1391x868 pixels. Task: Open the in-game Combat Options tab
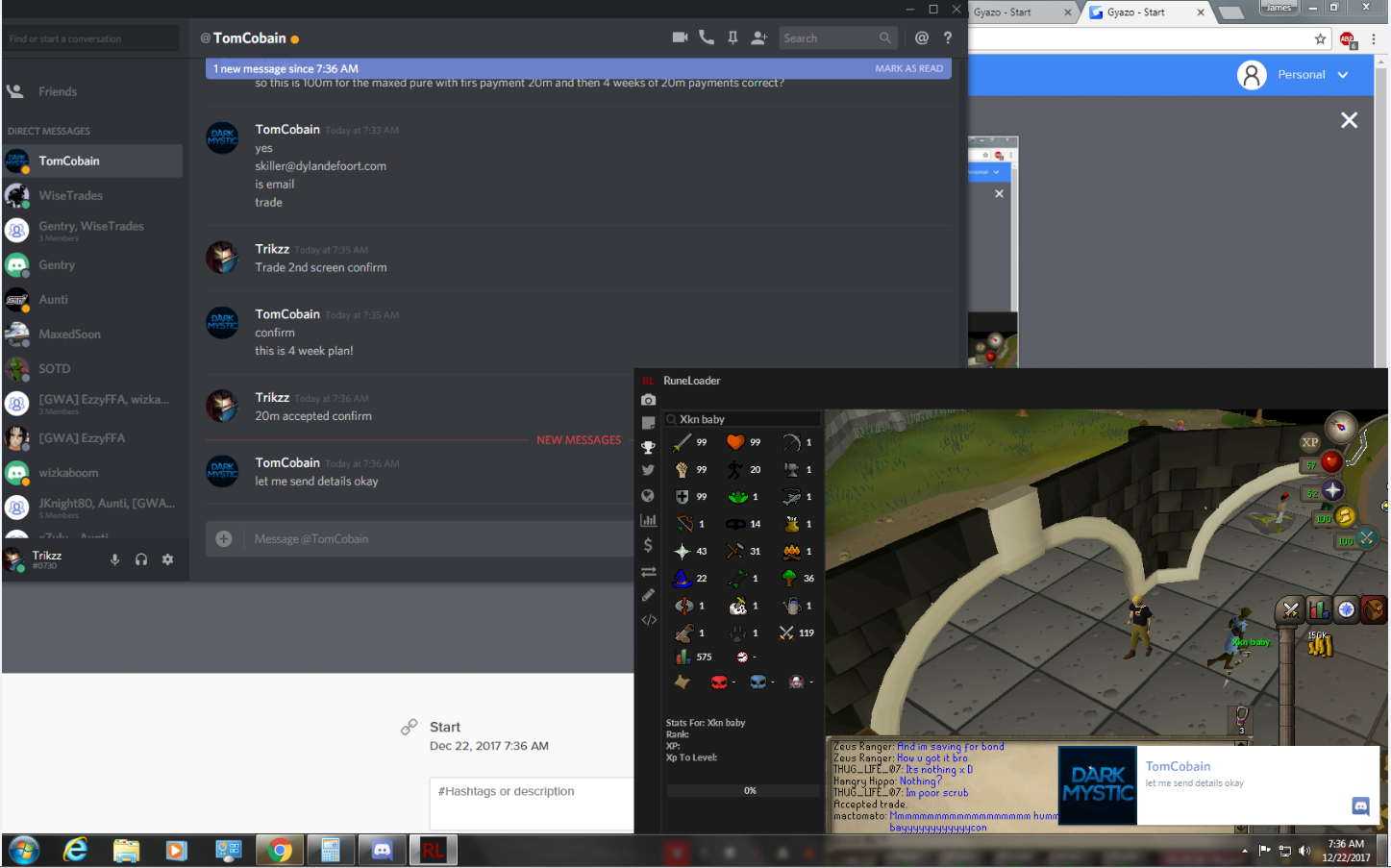1291,609
